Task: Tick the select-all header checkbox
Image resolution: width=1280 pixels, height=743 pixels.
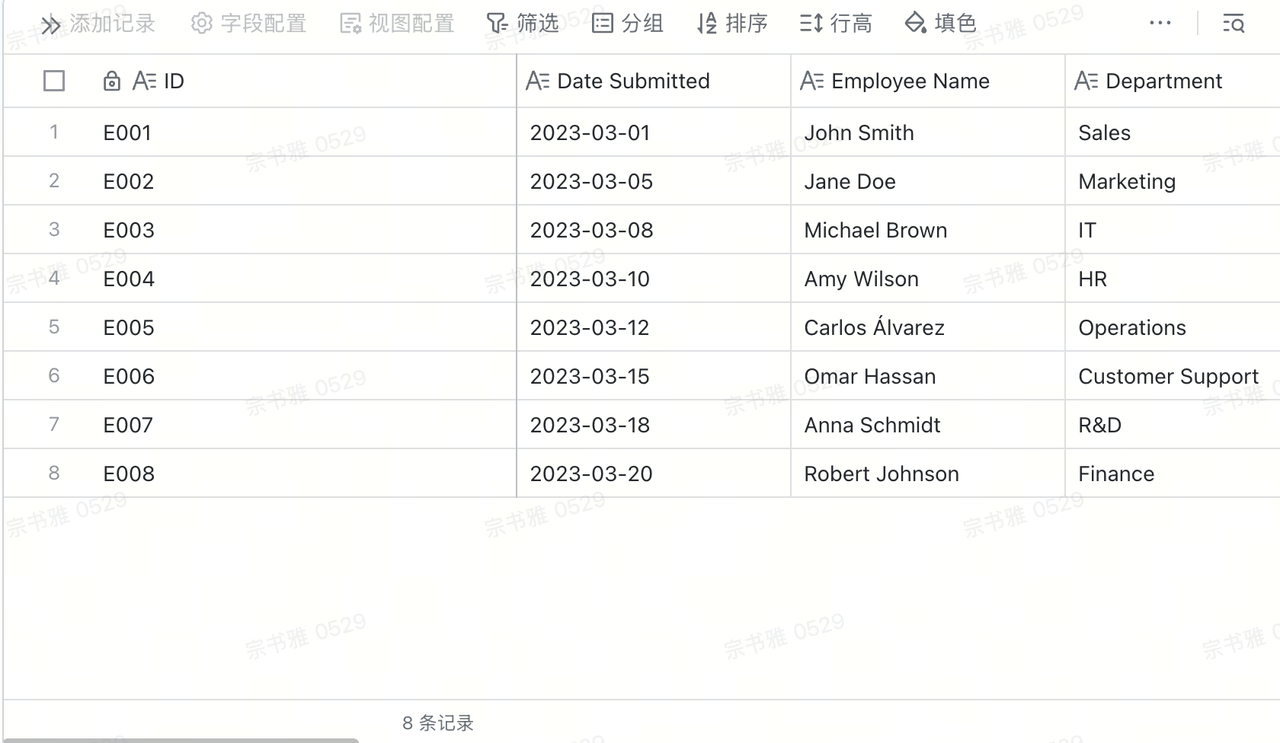Action: [54, 81]
